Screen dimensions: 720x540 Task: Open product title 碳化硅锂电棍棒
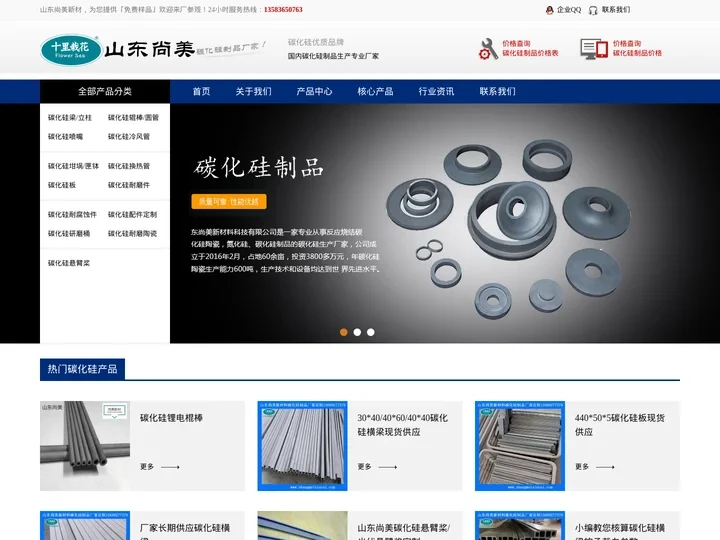tap(171, 418)
